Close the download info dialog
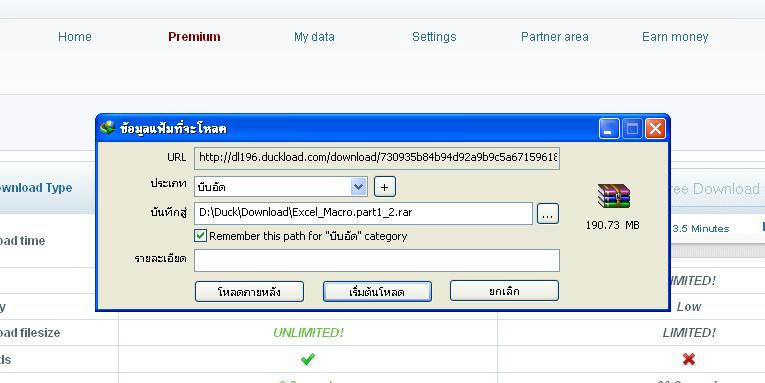This screenshot has height=383, width=765. tap(656, 129)
